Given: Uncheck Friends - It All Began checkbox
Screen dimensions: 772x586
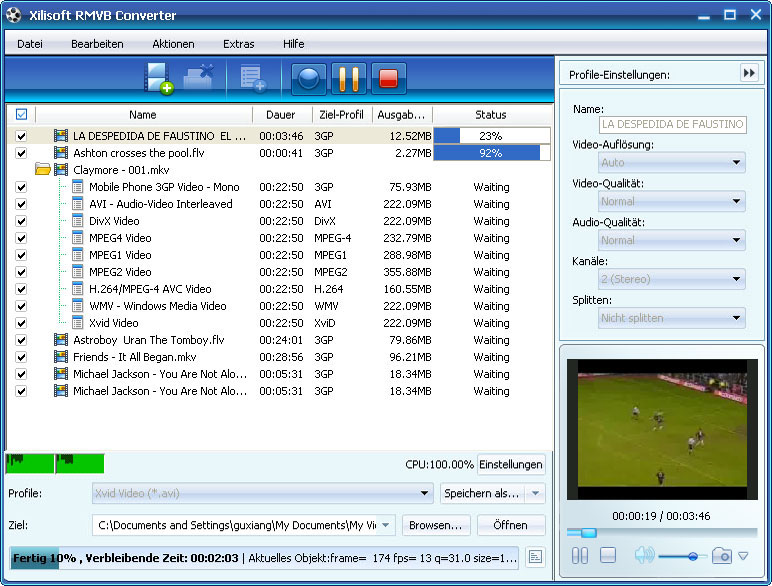Looking at the screenshot, I should (x=21, y=357).
